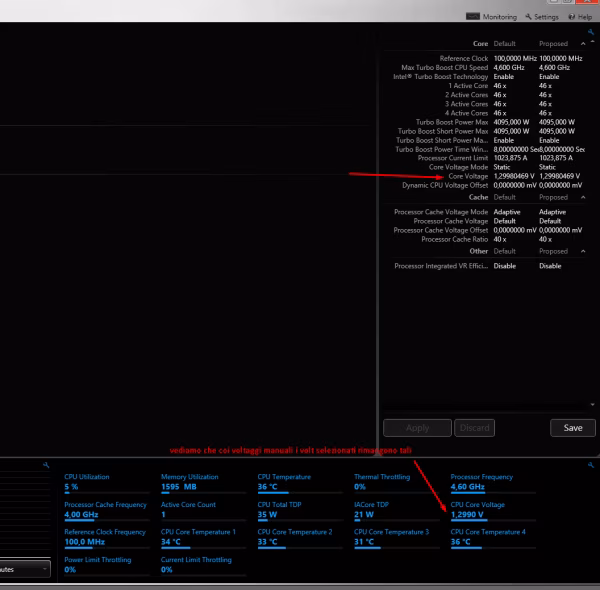Click the Apply button
Viewport: 600px width, 590px height.
tap(417, 428)
